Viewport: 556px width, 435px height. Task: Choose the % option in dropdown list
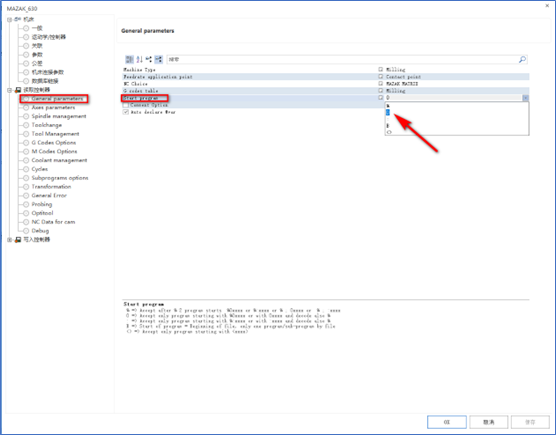click(457, 106)
